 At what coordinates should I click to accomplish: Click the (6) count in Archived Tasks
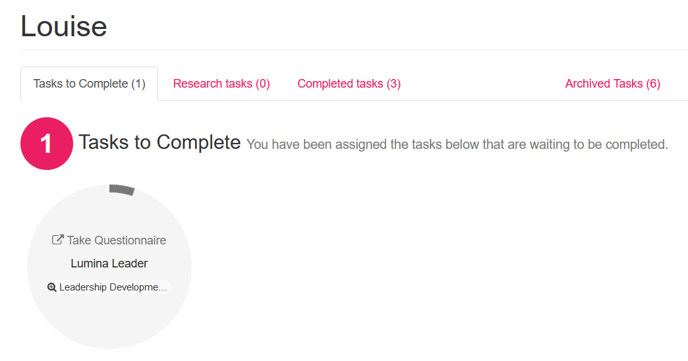[x=653, y=83]
